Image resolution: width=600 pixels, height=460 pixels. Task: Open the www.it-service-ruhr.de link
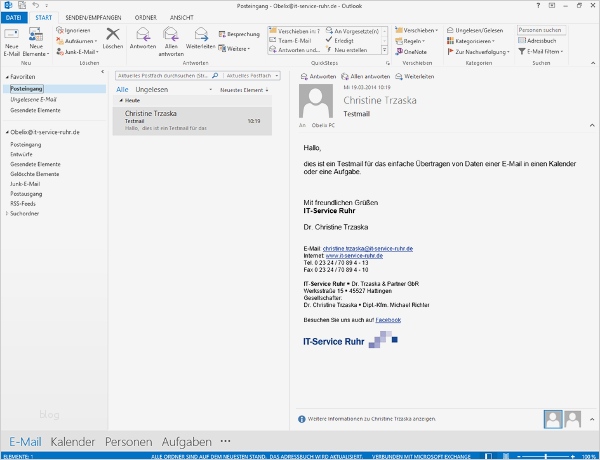tap(354, 256)
